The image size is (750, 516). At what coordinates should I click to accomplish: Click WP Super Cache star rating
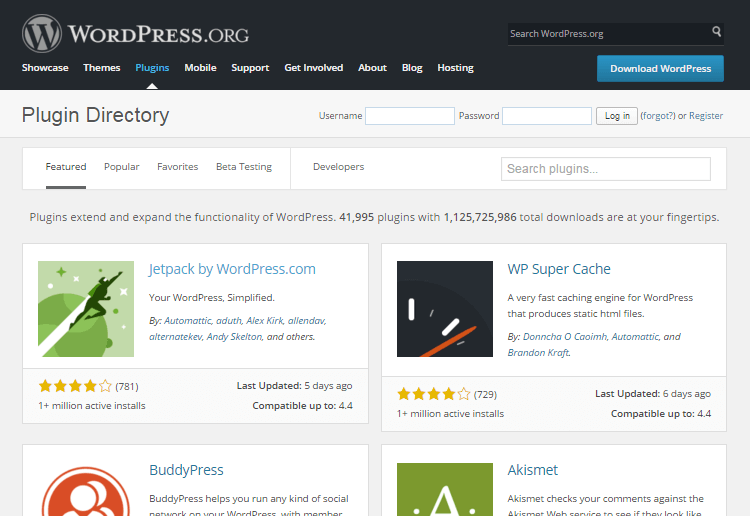pos(434,394)
